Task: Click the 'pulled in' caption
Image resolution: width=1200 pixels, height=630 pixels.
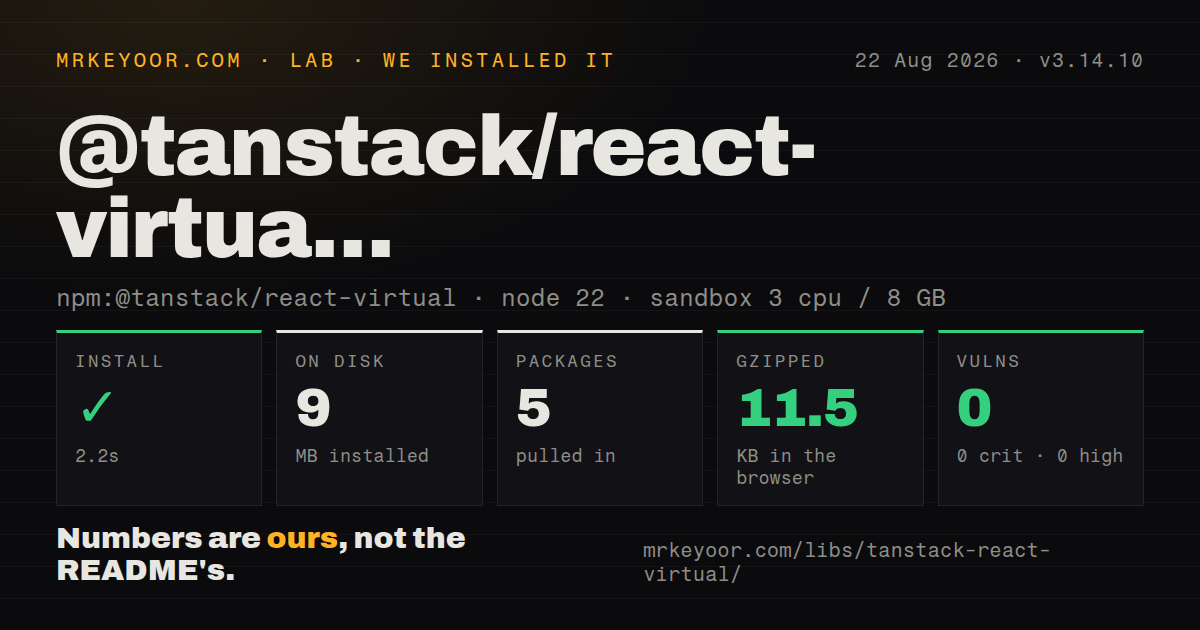Action: coord(566,456)
